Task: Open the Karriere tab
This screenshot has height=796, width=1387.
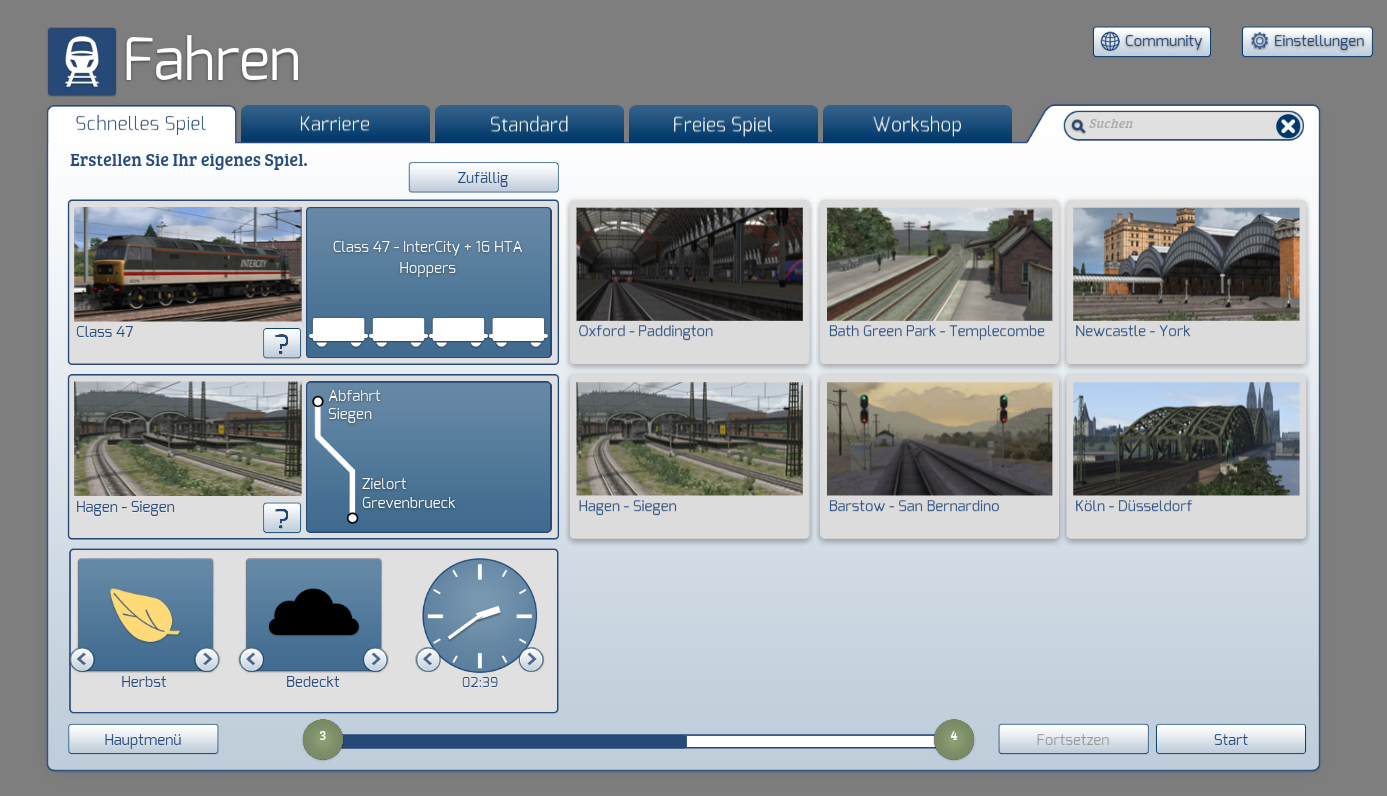Action: [x=335, y=124]
